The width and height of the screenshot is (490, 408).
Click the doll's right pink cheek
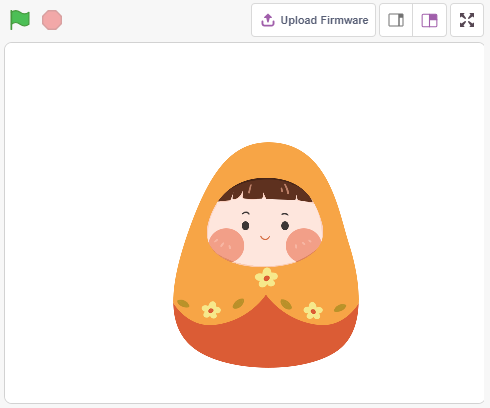303,245
